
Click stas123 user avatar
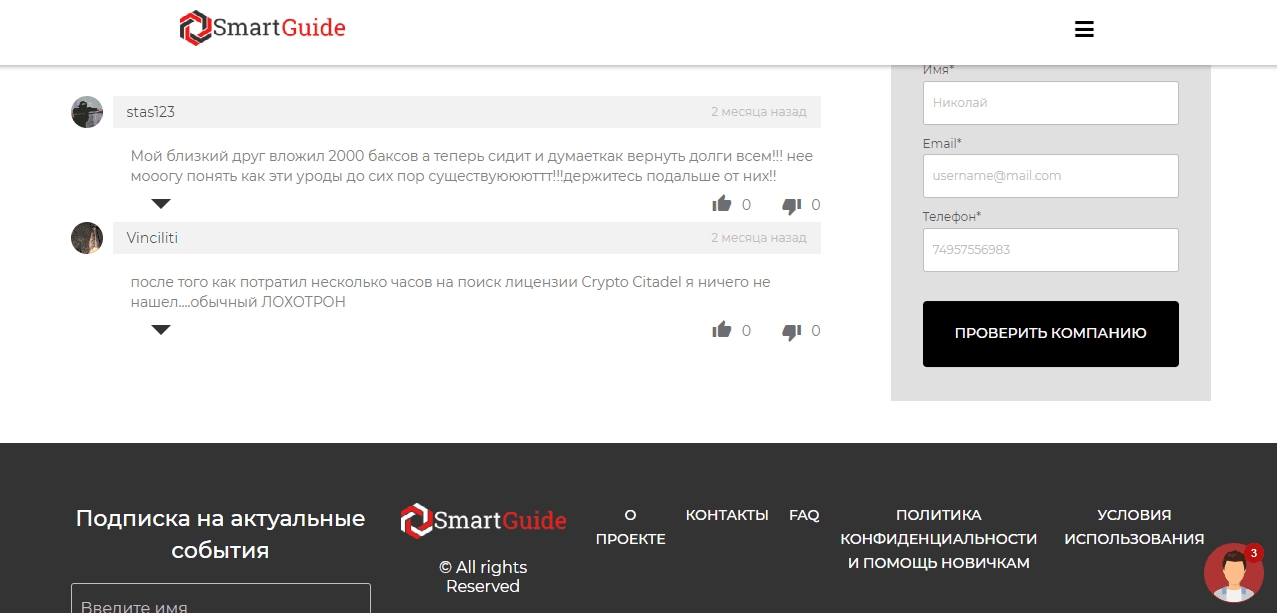[87, 112]
